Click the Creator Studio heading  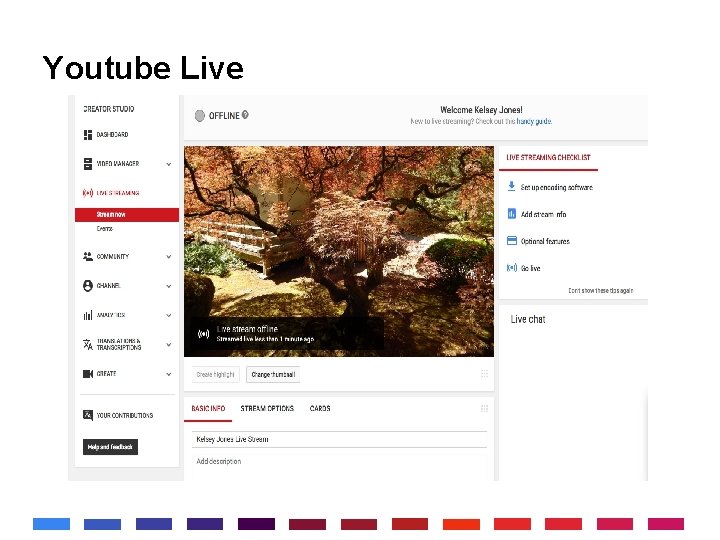point(109,109)
